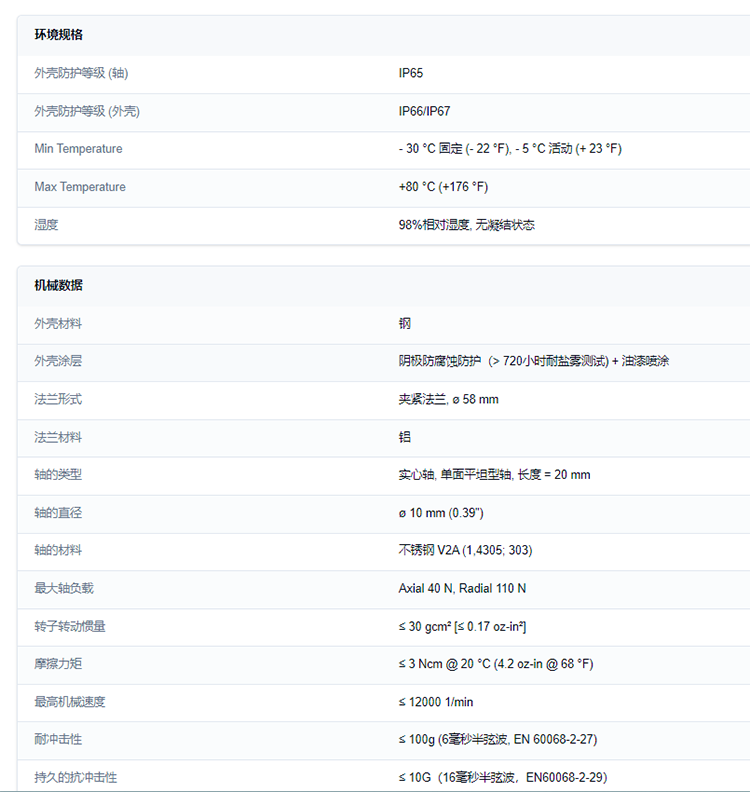Click the Min Temperature label
750x792 pixels.
point(78,148)
